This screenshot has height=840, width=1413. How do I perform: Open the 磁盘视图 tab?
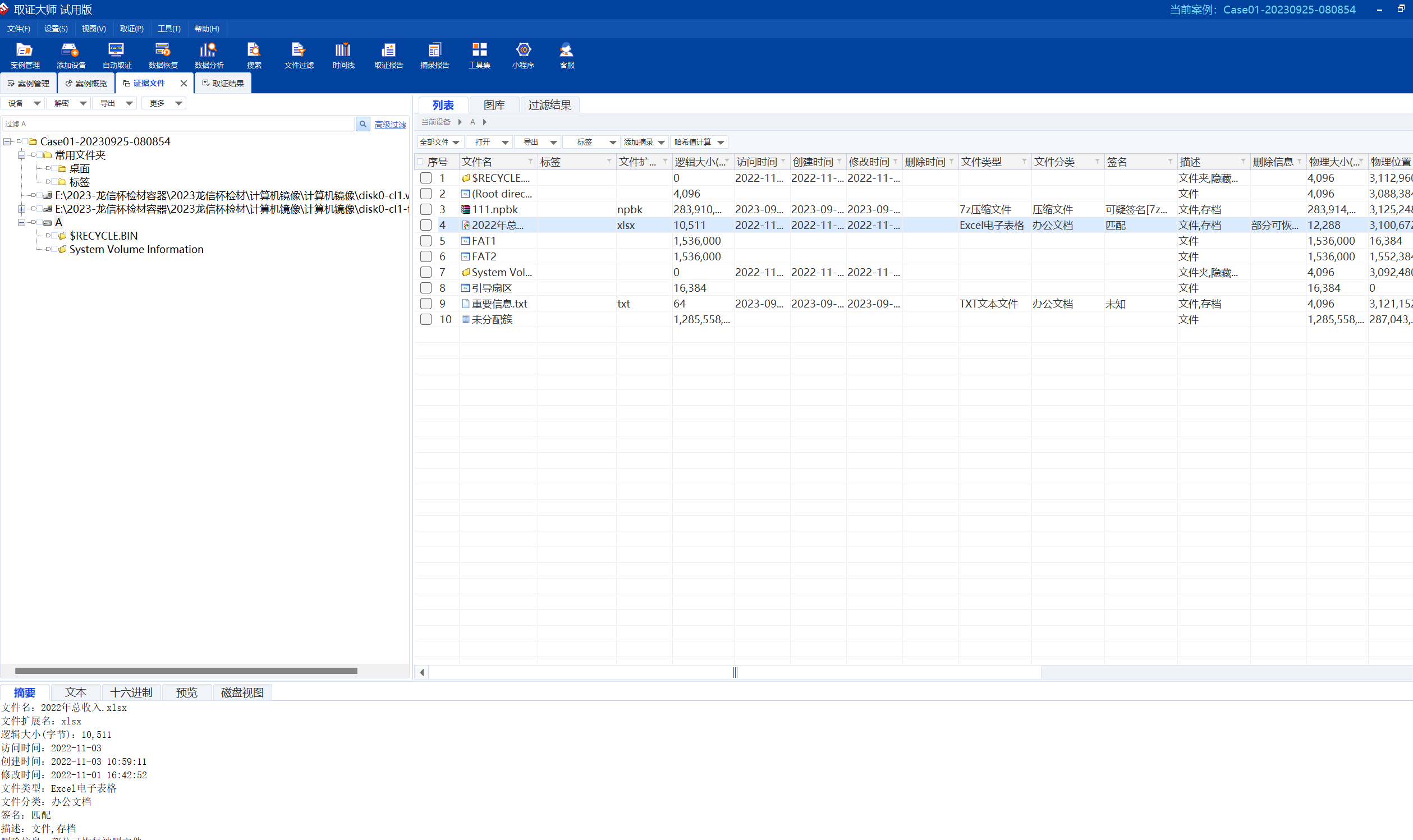tap(242, 692)
